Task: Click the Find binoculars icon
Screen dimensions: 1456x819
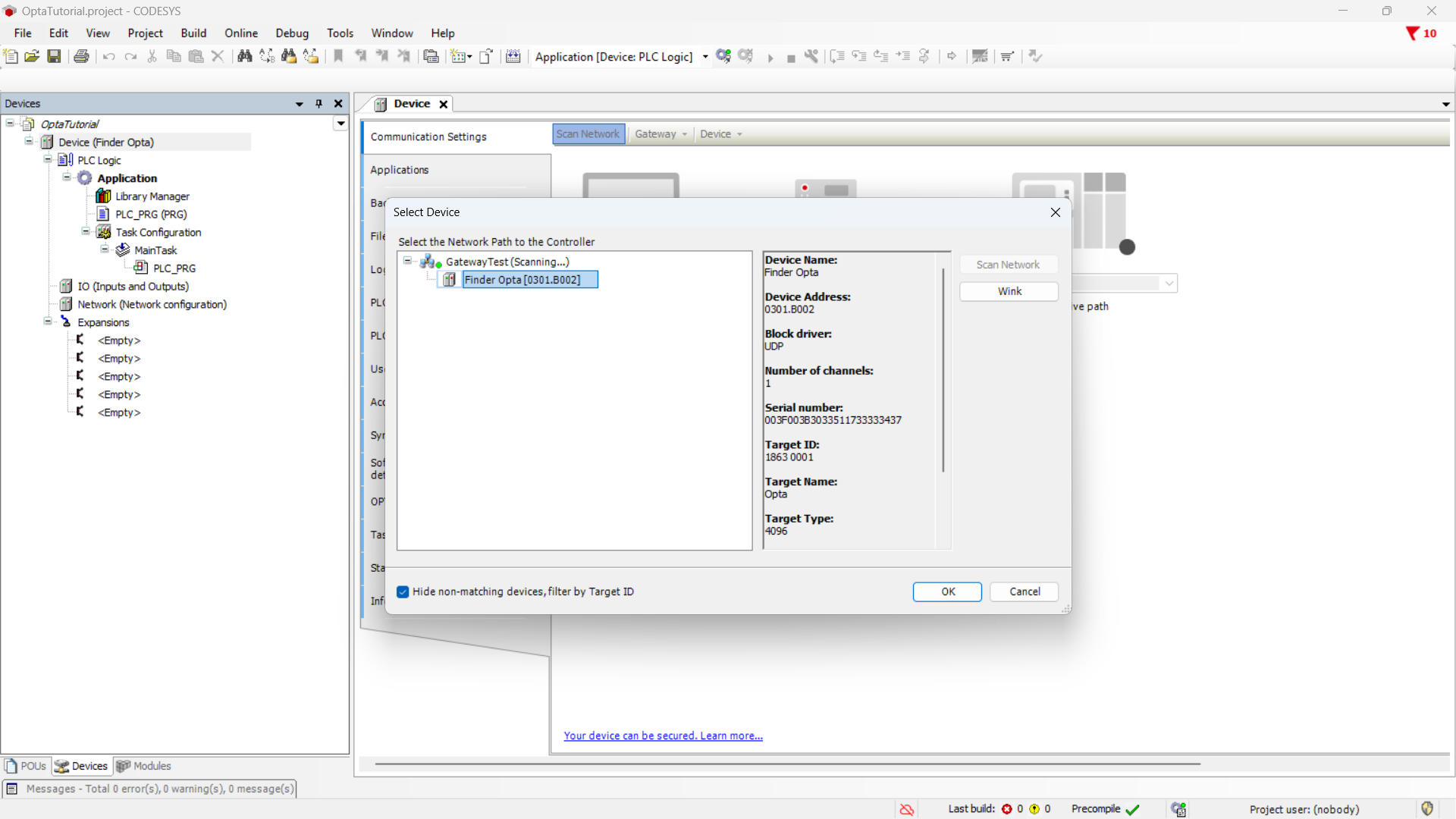Action: coord(244,56)
